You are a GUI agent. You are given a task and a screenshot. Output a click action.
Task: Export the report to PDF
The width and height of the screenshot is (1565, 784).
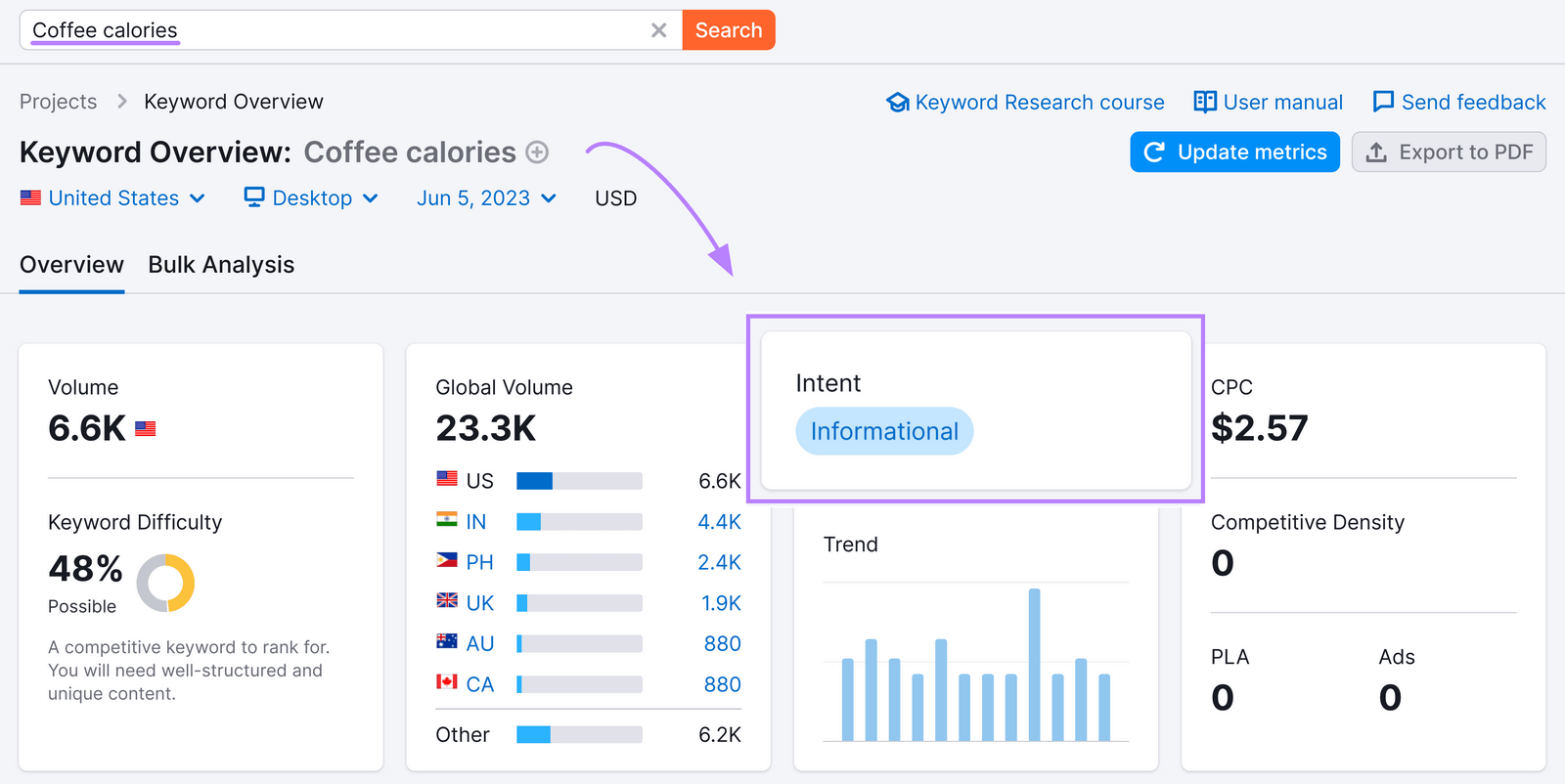coord(1449,152)
